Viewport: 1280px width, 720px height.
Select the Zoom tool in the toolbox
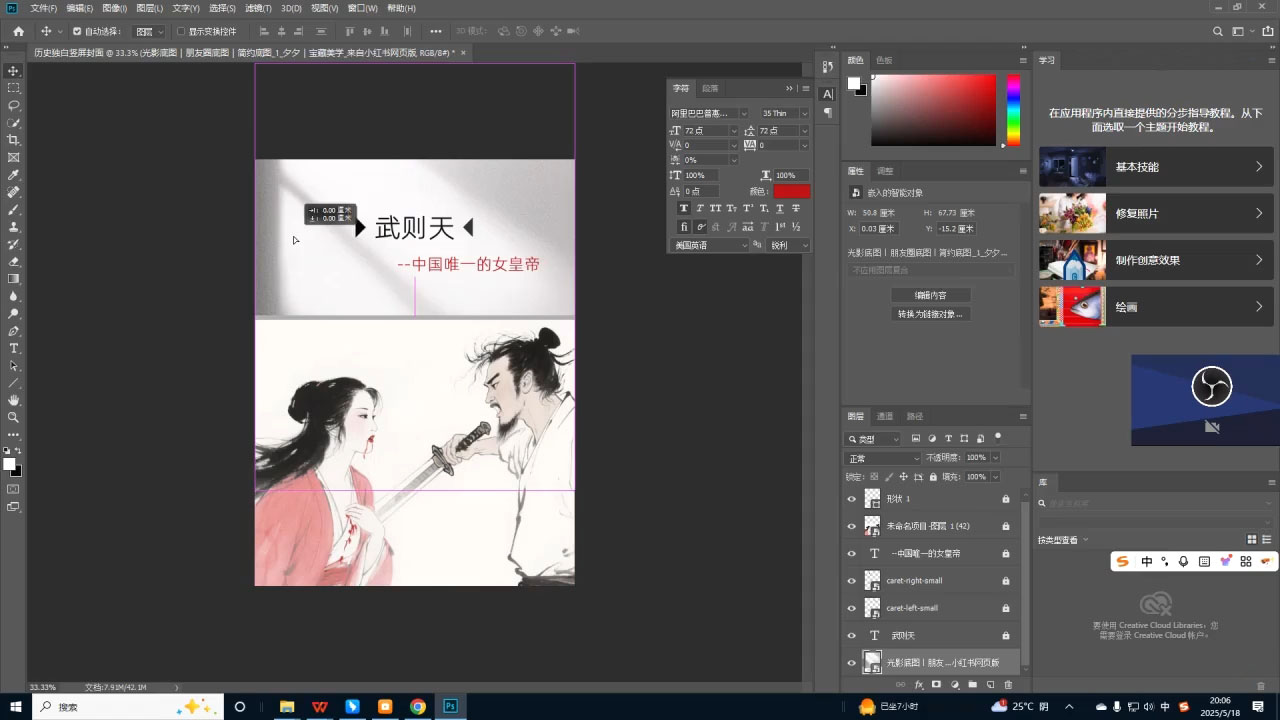click(14, 417)
